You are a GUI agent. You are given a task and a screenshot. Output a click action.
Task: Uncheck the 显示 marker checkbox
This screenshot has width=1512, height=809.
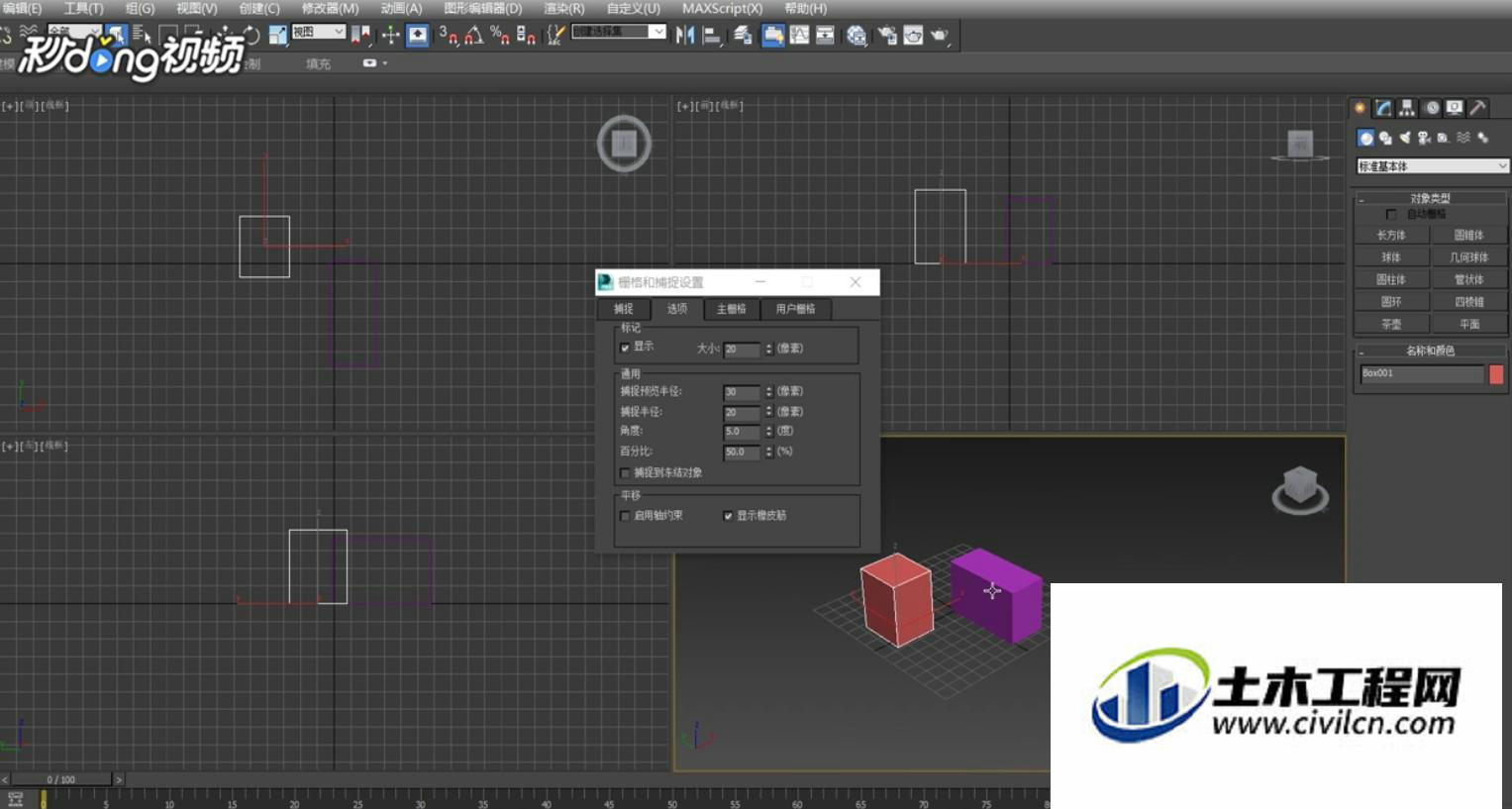[625, 348]
